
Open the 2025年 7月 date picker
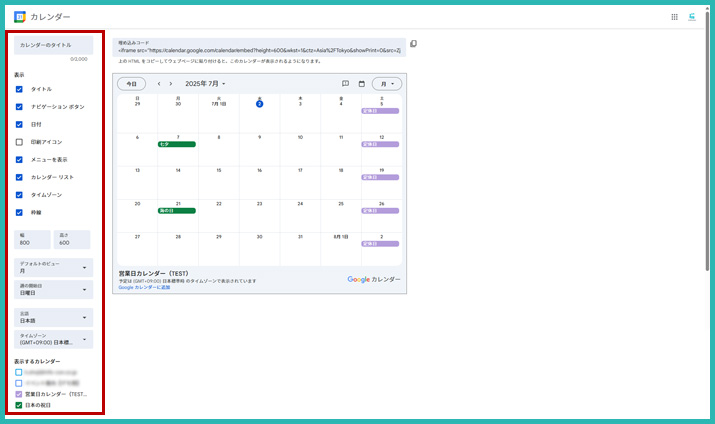coord(207,84)
